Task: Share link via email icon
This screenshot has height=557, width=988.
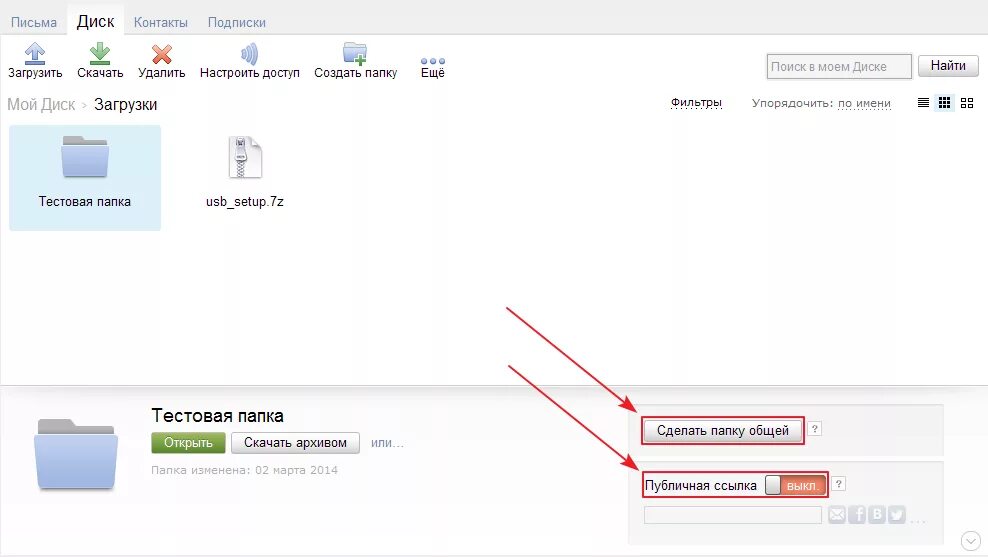Action: [x=837, y=515]
